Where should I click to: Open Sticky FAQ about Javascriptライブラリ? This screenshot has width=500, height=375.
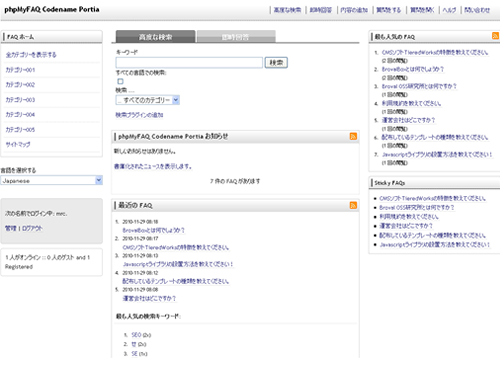[x=435, y=245]
